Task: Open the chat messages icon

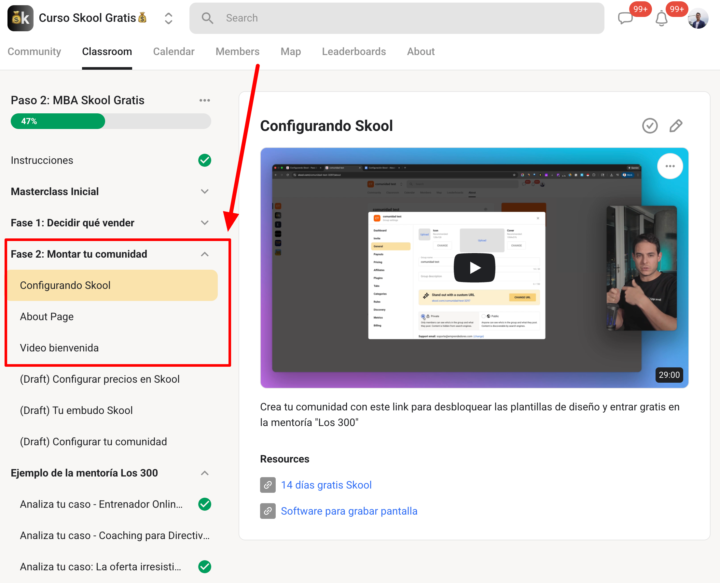Action: (626, 18)
